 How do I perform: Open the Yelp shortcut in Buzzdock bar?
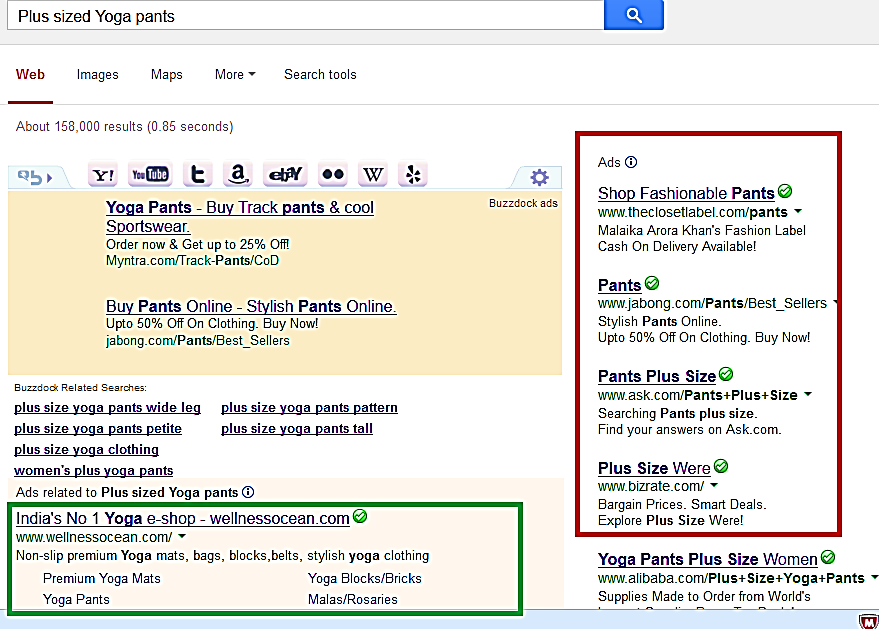pyautogui.click(x=413, y=174)
